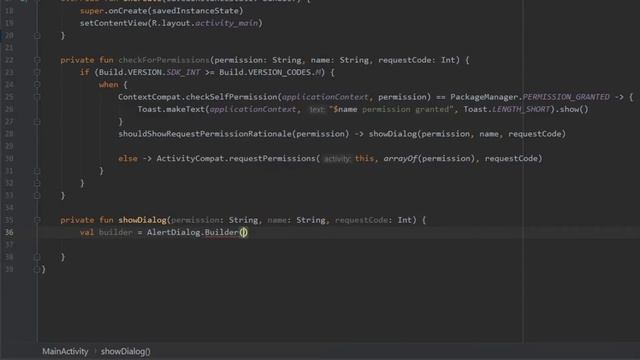Collapse the checkForPermissions function fold on line 22
This screenshot has width=640, height=360.
click(37, 60)
